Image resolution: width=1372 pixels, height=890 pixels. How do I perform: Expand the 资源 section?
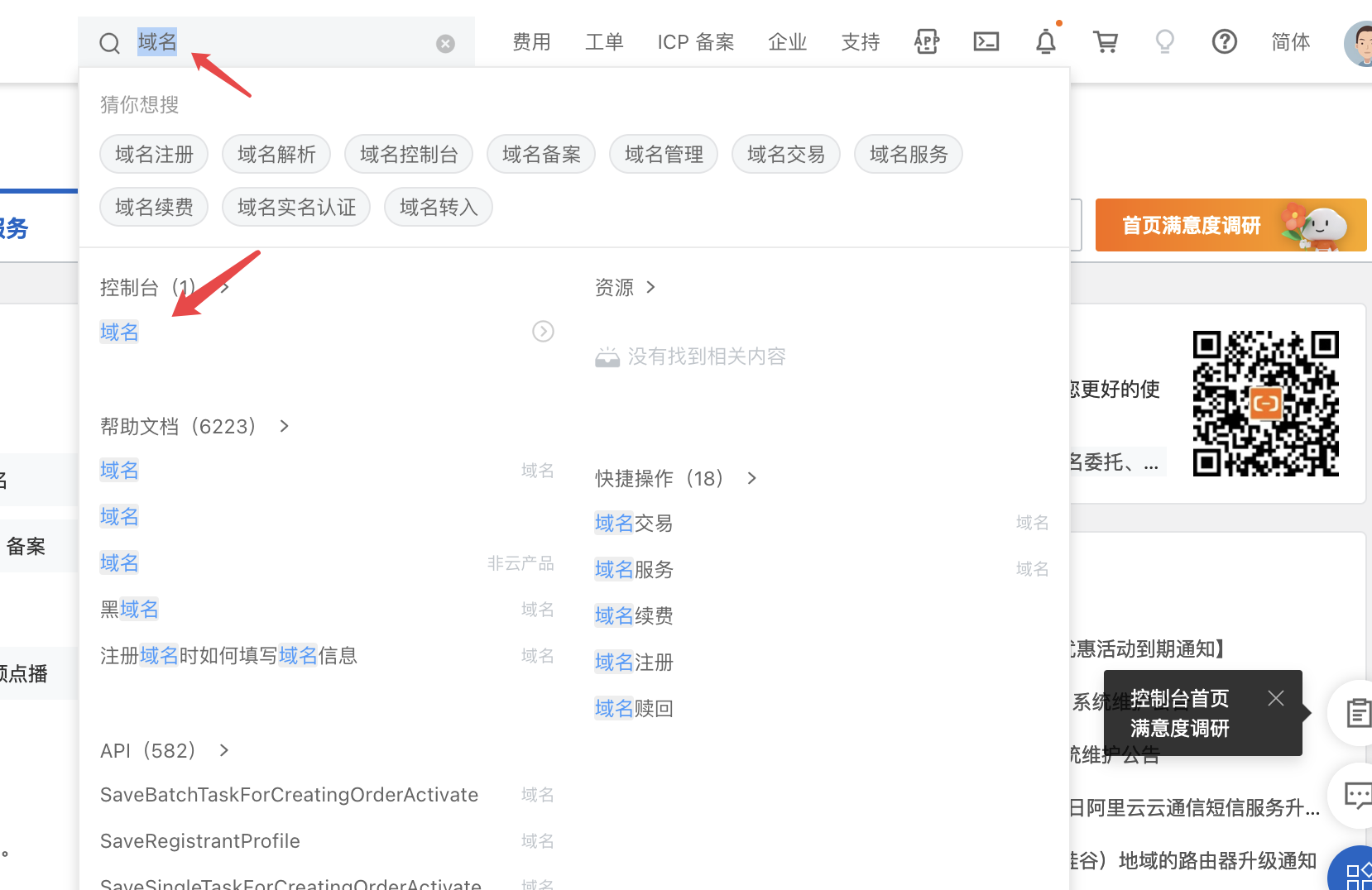pyautogui.click(x=626, y=288)
